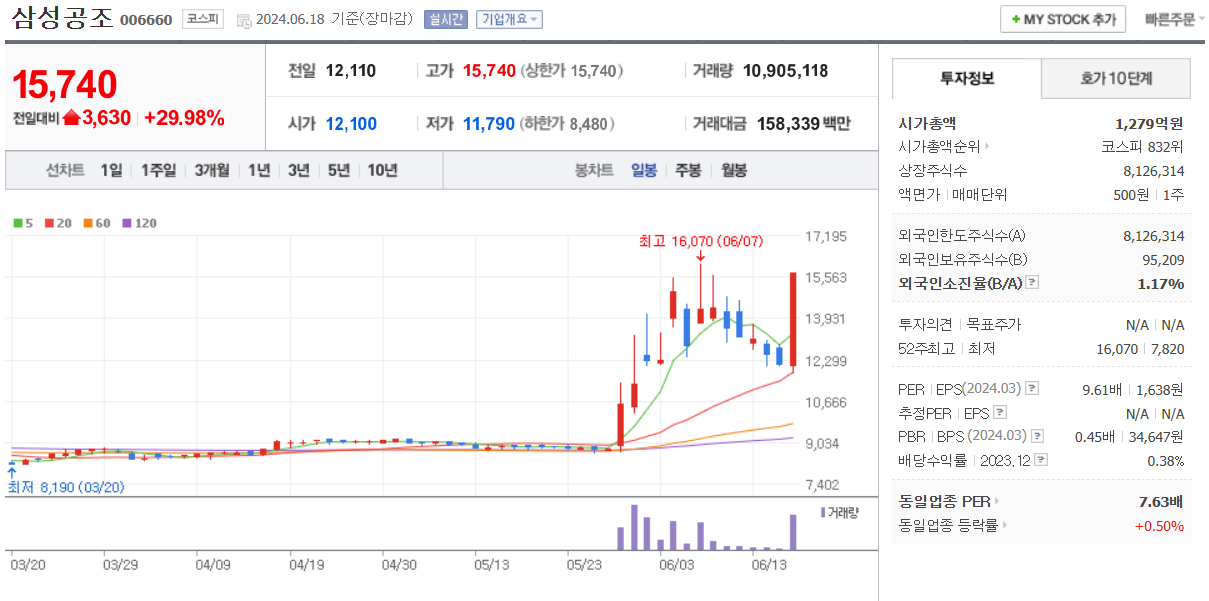Select the 10년 line chart range
1209x601 pixels.
tap(382, 170)
